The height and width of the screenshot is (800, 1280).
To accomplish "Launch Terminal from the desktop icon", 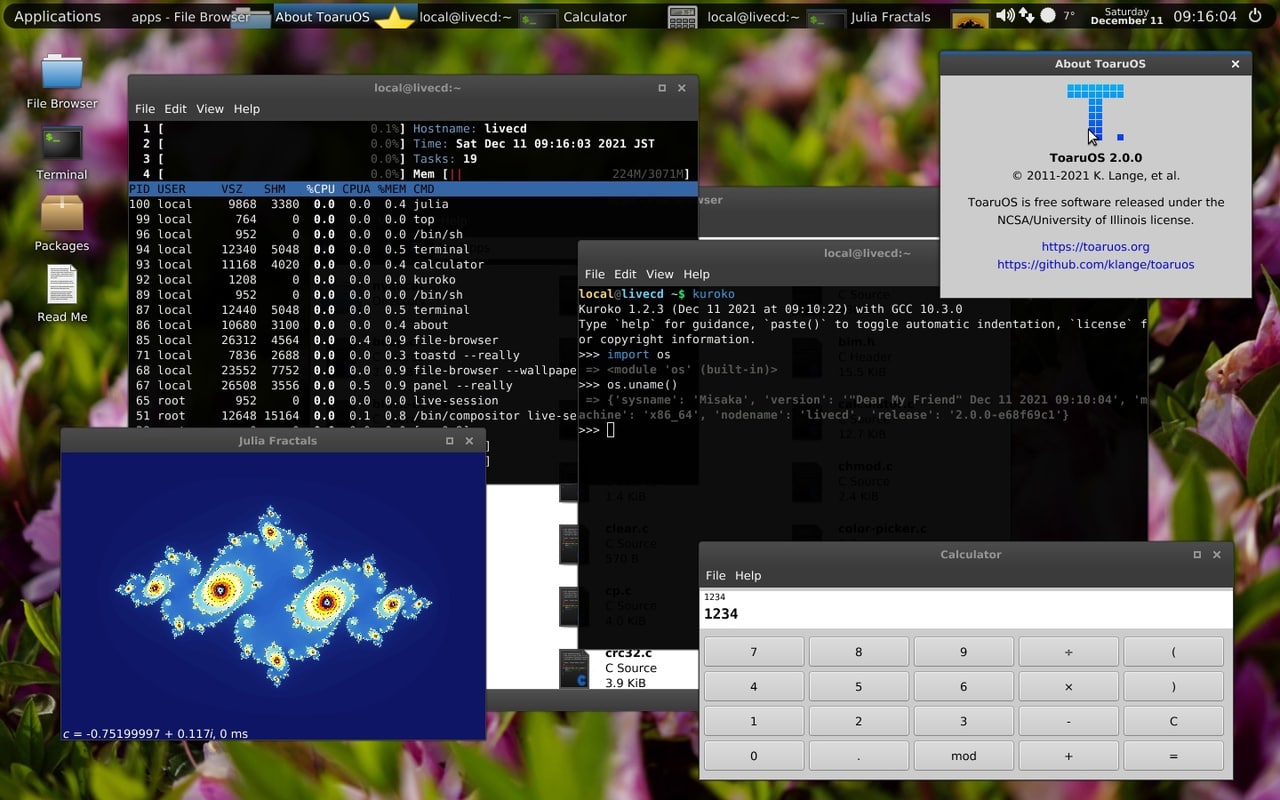I will click(x=62, y=144).
